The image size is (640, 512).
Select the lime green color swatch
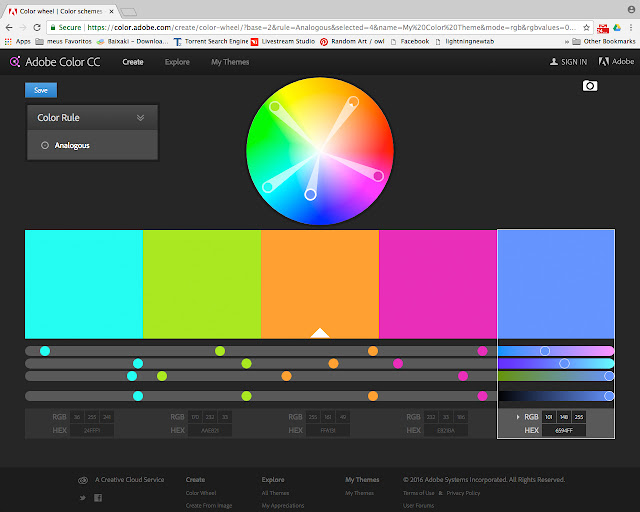coord(202,284)
